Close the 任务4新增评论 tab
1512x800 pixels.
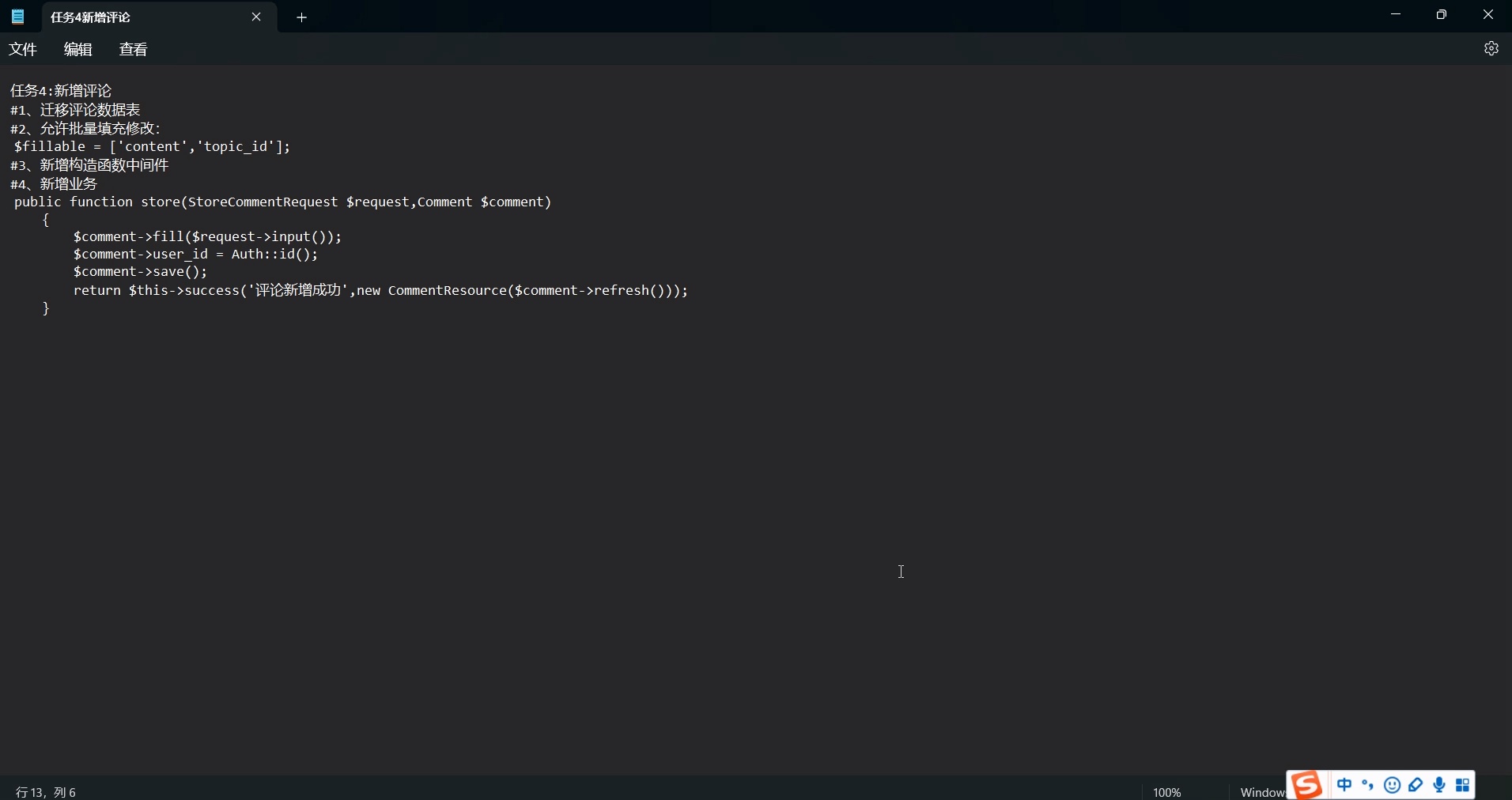(x=257, y=17)
